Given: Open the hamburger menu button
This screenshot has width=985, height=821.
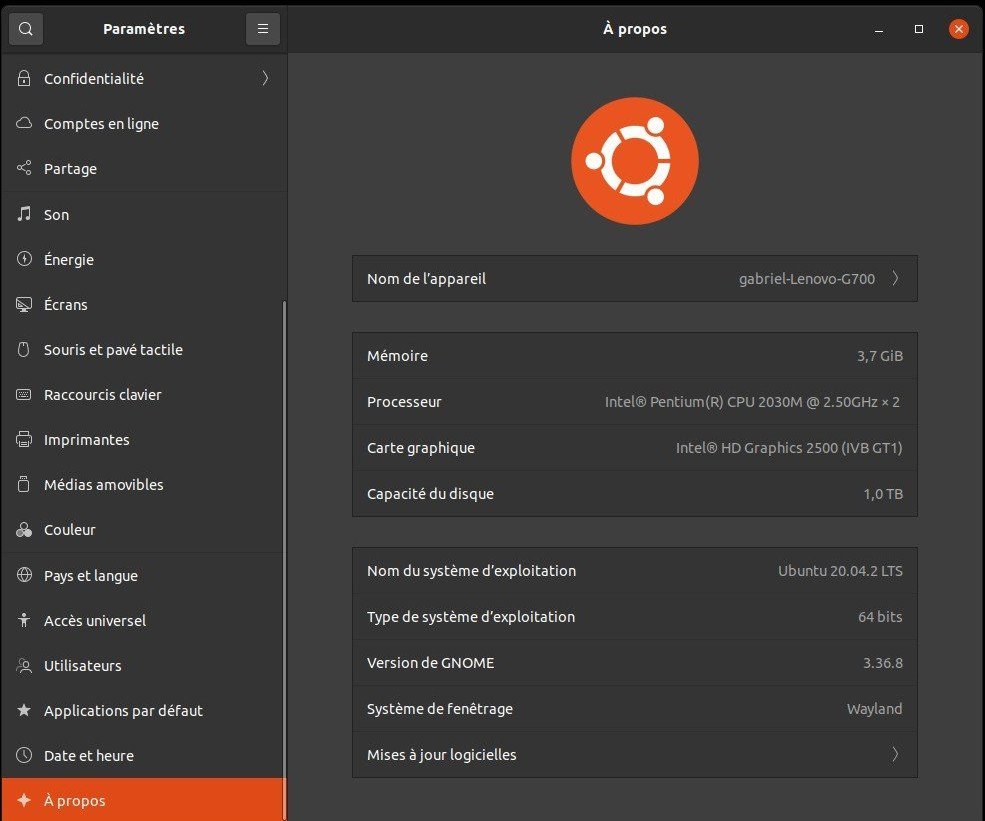Looking at the screenshot, I should point(263,29).
